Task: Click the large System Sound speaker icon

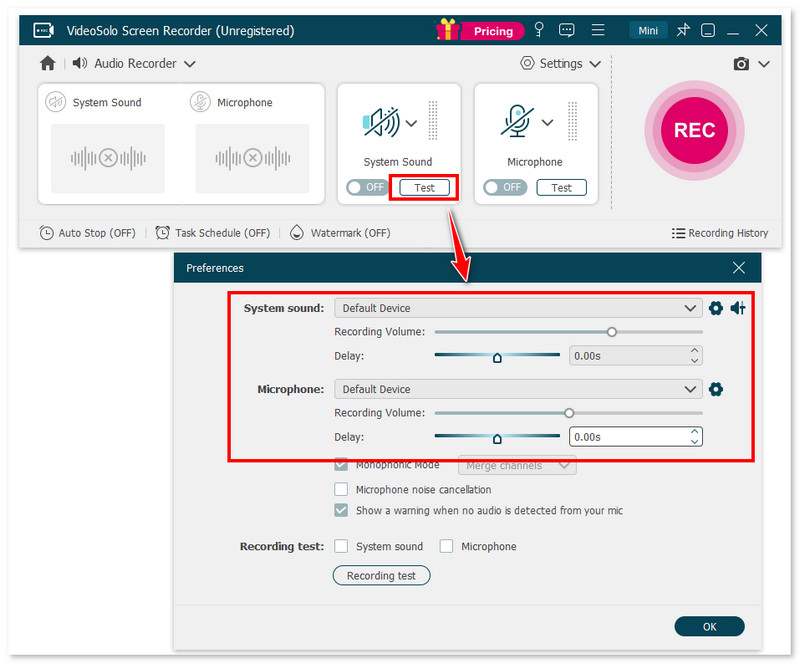Action: click(x=382, y=122)
